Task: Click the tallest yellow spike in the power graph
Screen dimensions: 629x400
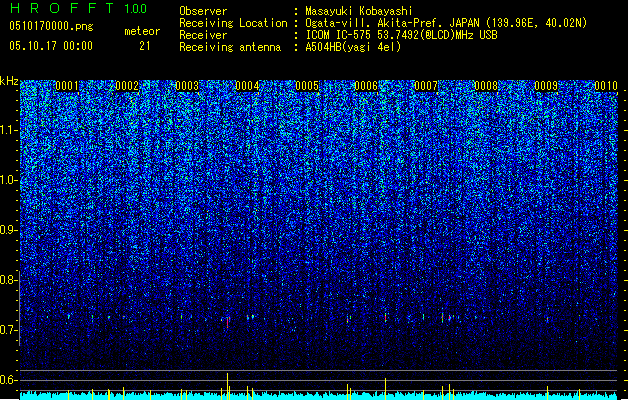Action: point(227,386)
